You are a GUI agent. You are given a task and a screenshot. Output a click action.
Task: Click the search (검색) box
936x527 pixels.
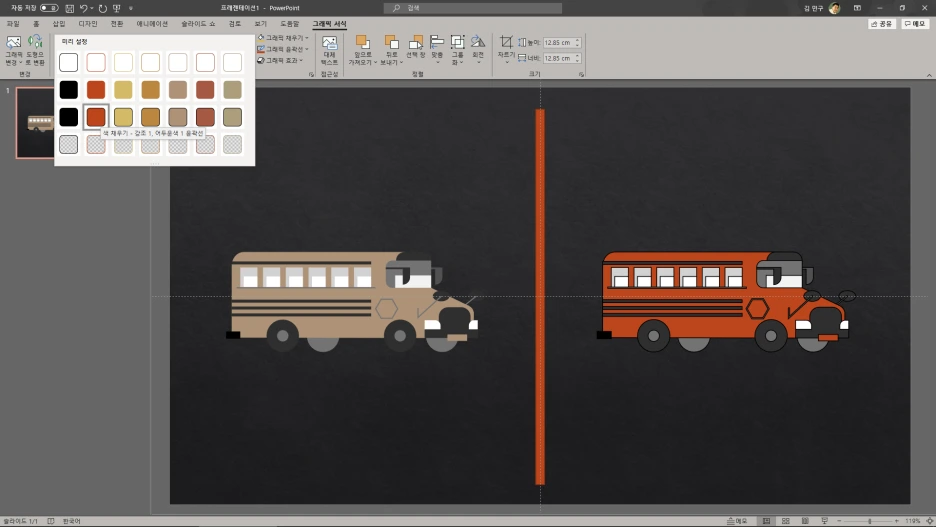(473, 8)
